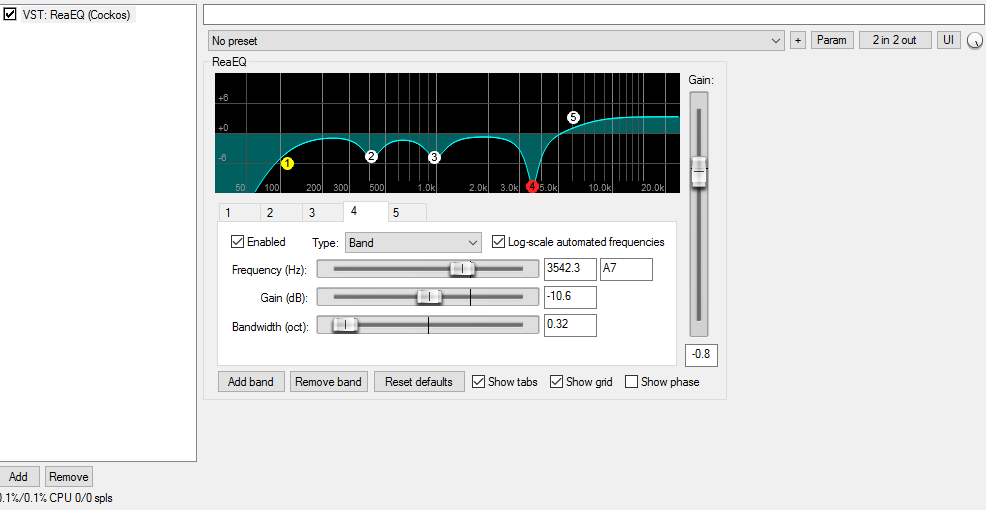986x510 pixels.
Task: Click the UI button
Action: (x=948, y=40)
